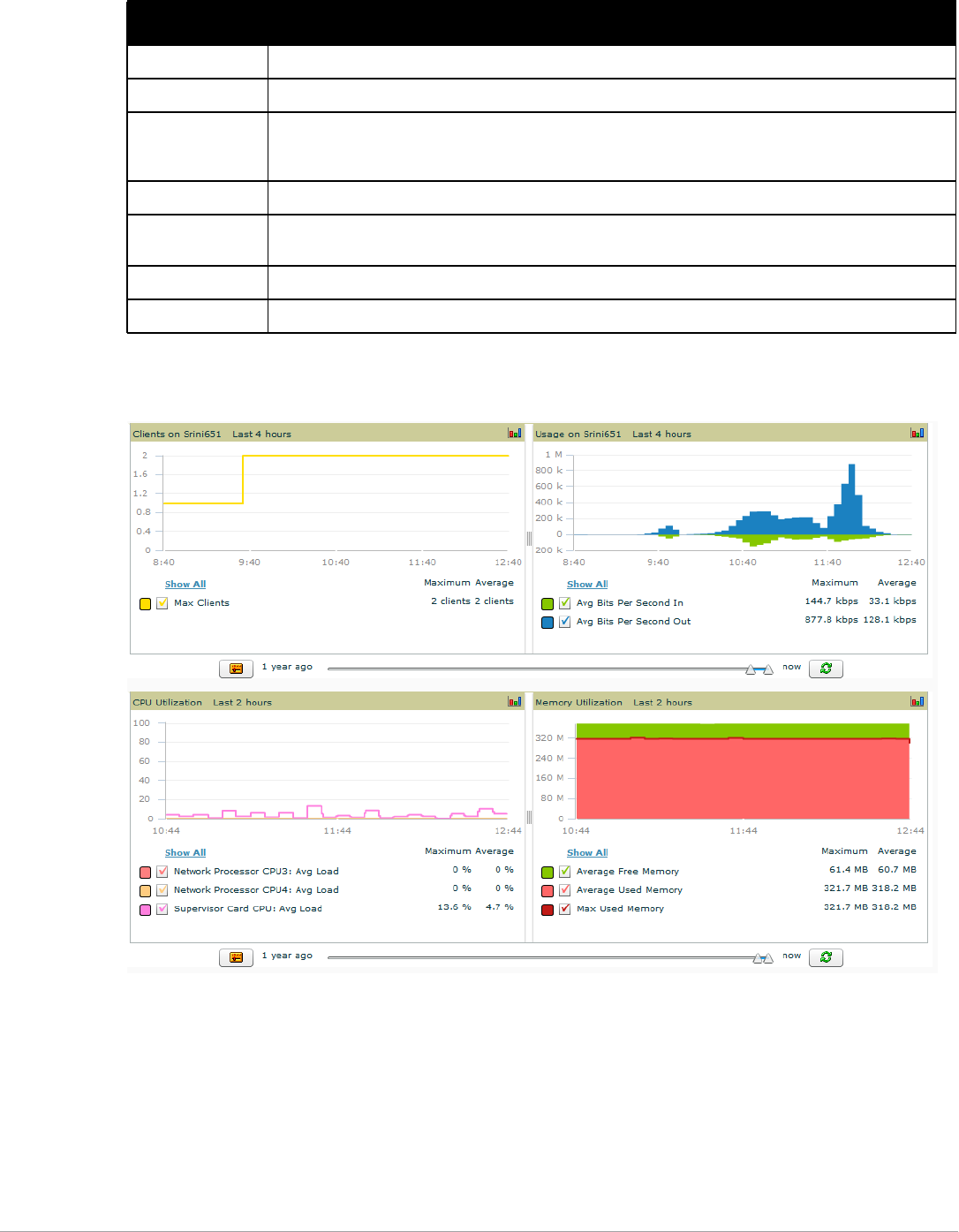The height and width of the screenshot is (1232, 959).
Task: Click the lower green refresh button
Action: (826, 957)
